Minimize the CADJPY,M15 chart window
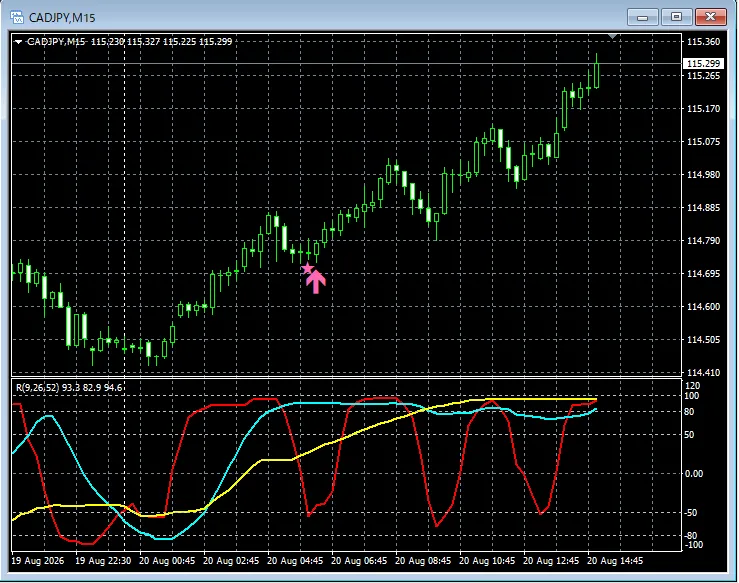This screenshot has width=739, height=583. point(642,17)
